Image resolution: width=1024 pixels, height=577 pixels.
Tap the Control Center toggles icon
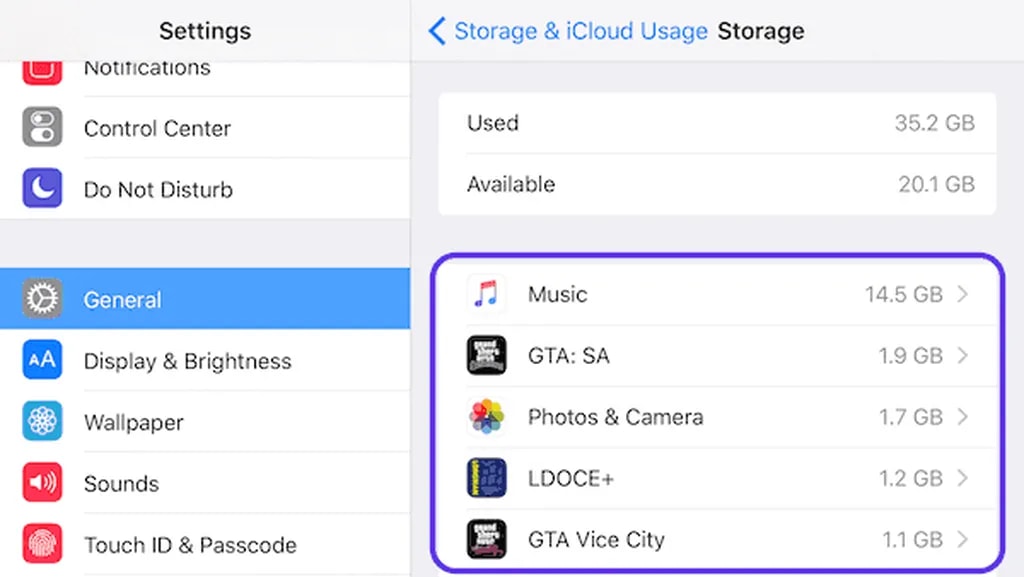42,128
